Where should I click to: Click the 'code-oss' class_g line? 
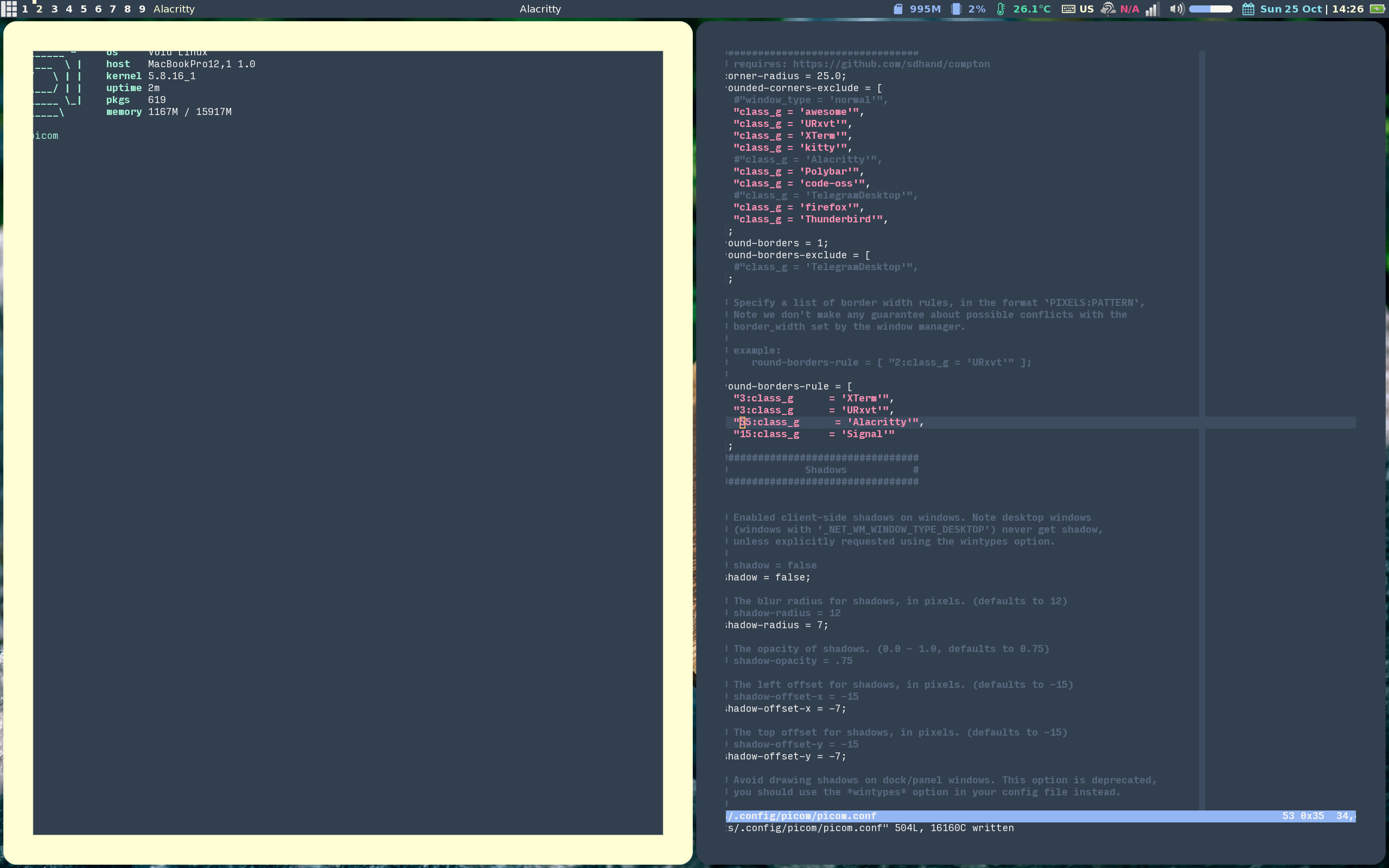[x=802, y=184]
